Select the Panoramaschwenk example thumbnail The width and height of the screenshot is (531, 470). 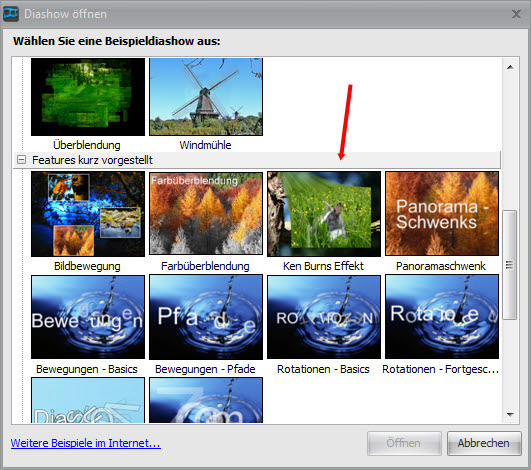(442, 214)
